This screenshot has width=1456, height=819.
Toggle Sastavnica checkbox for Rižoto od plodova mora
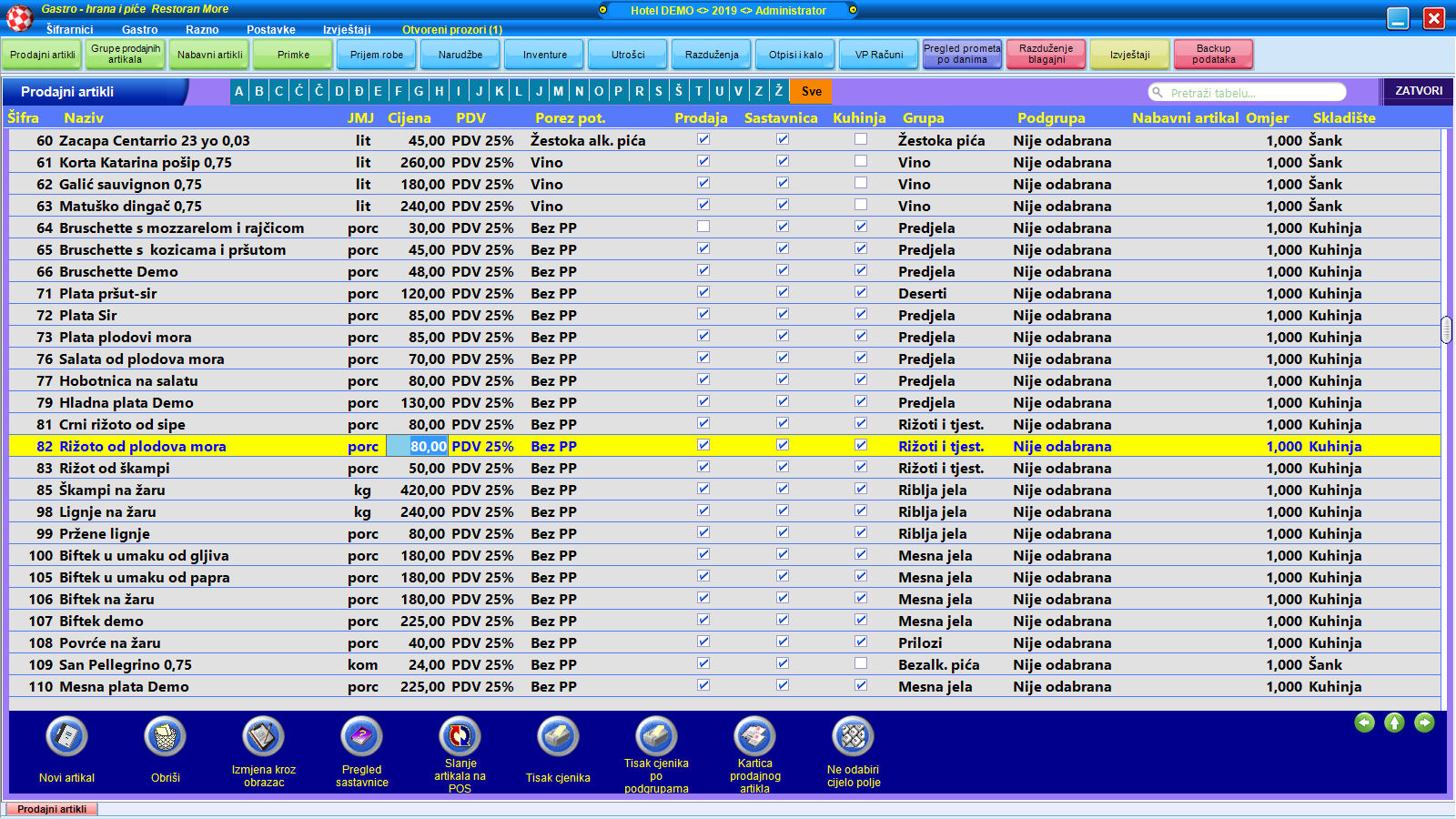click(x=783, y=445)
